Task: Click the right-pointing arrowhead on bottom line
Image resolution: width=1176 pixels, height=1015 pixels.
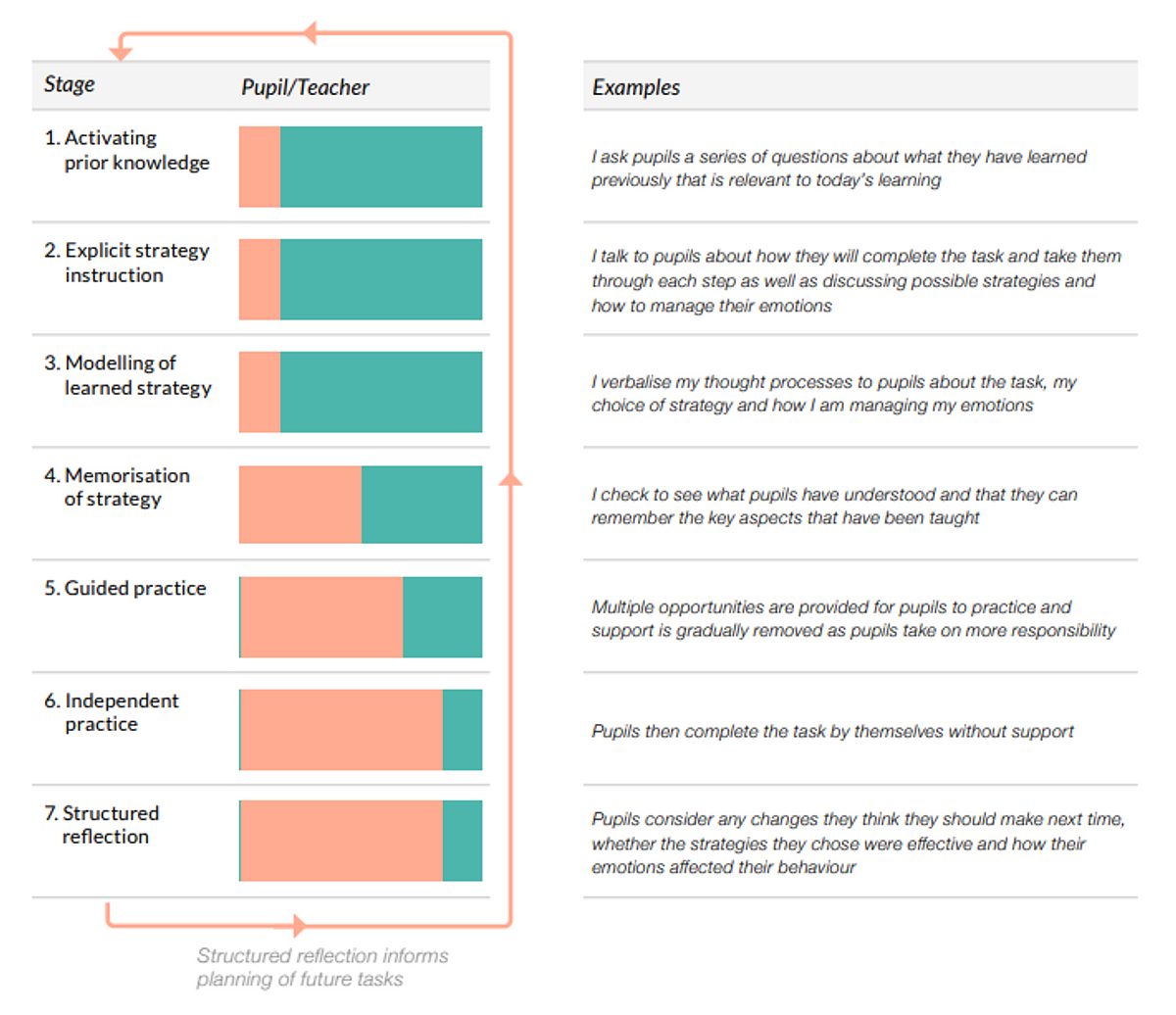Action: click(300, 925)
